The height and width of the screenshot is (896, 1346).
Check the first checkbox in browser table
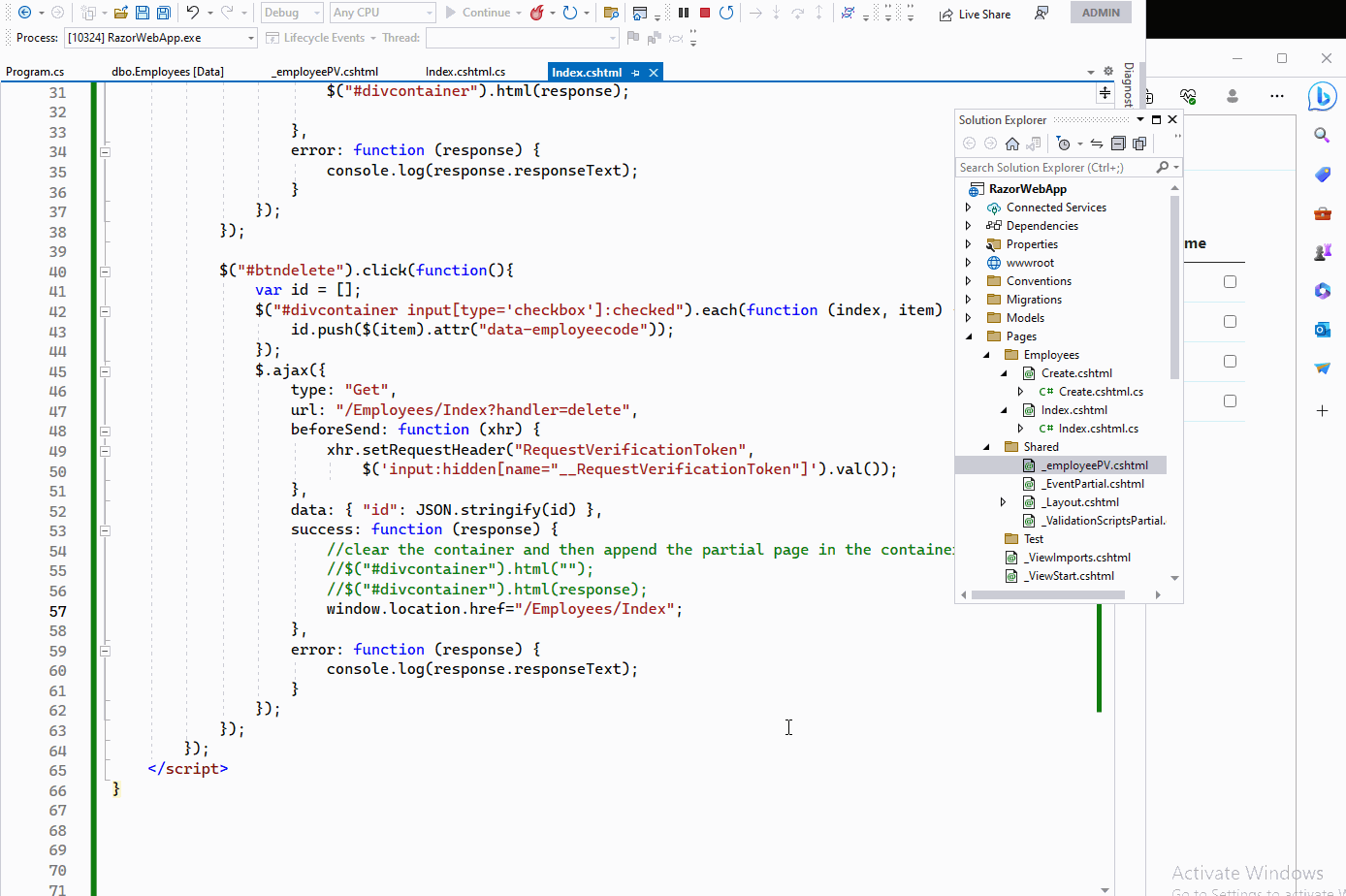click(1230, 282)
